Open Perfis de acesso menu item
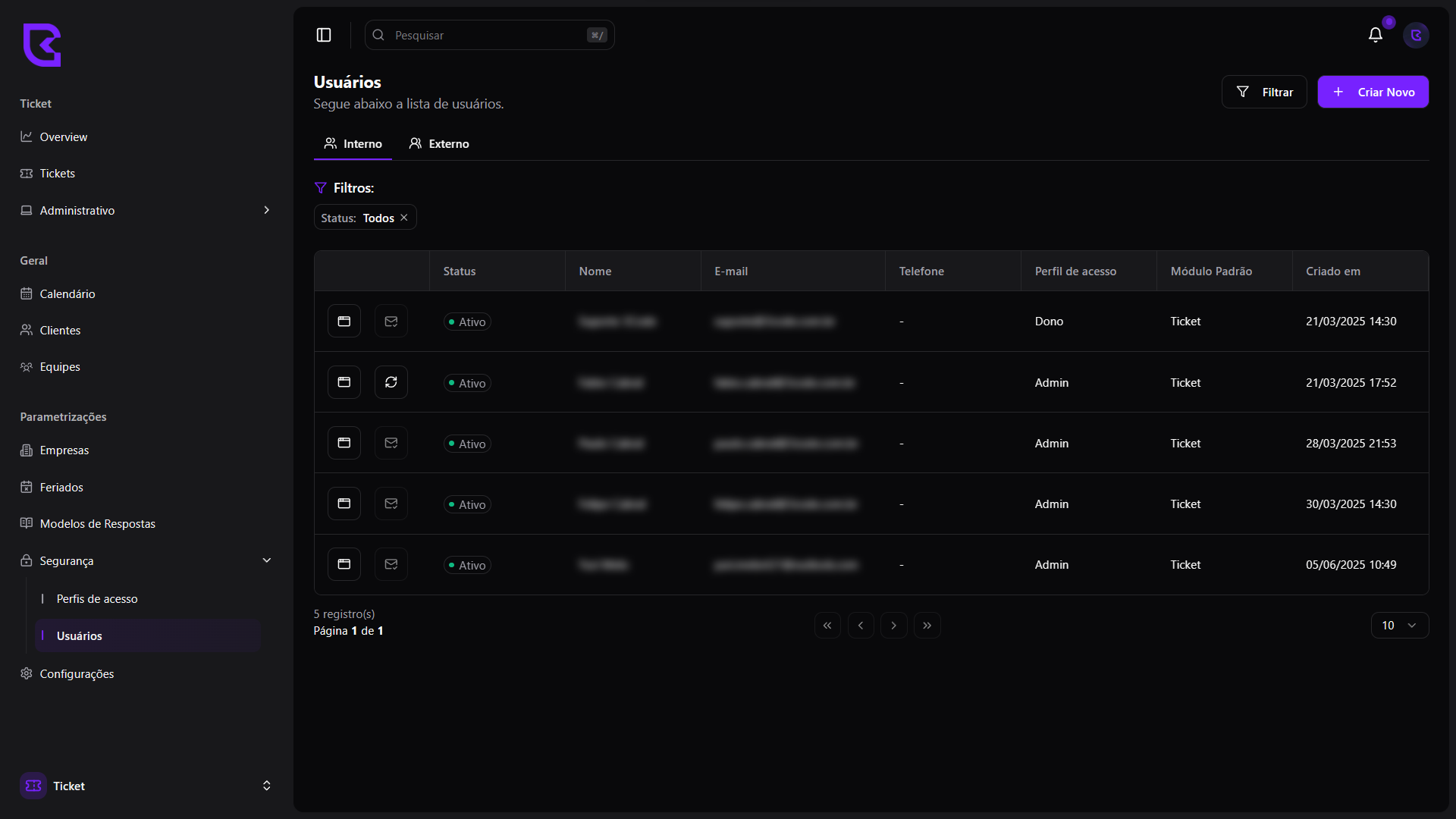 [x=97, y=599]
